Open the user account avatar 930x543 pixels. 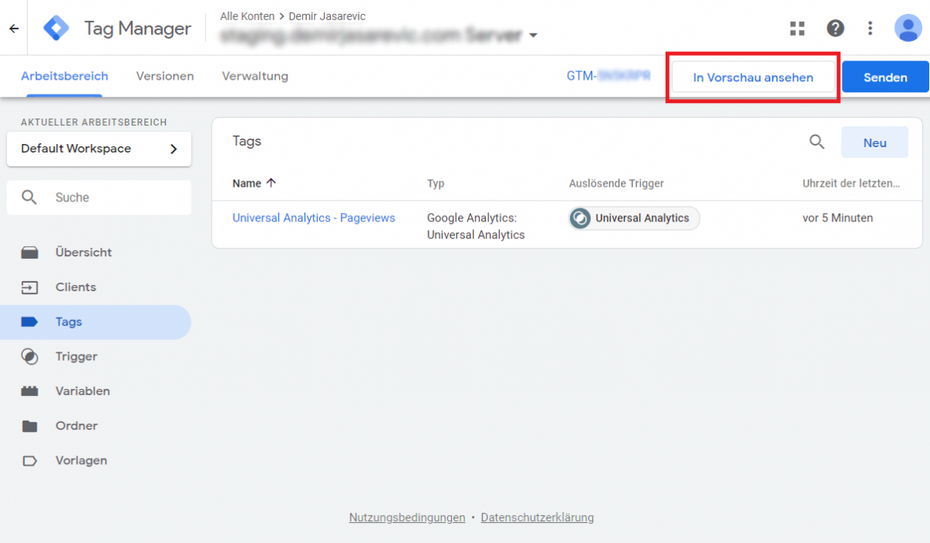pyautogui.click(x=908, y=28)
